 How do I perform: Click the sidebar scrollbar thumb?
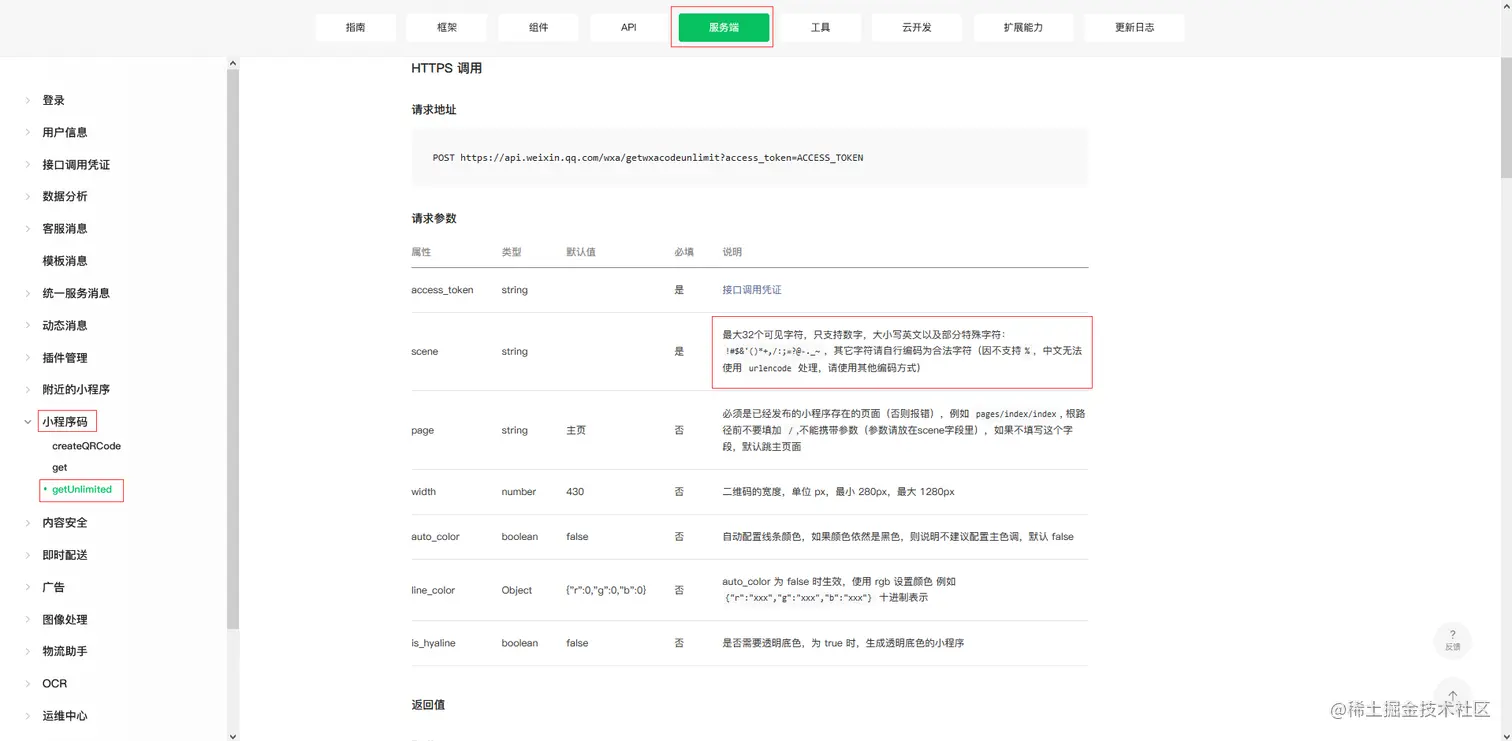[233, 350]
